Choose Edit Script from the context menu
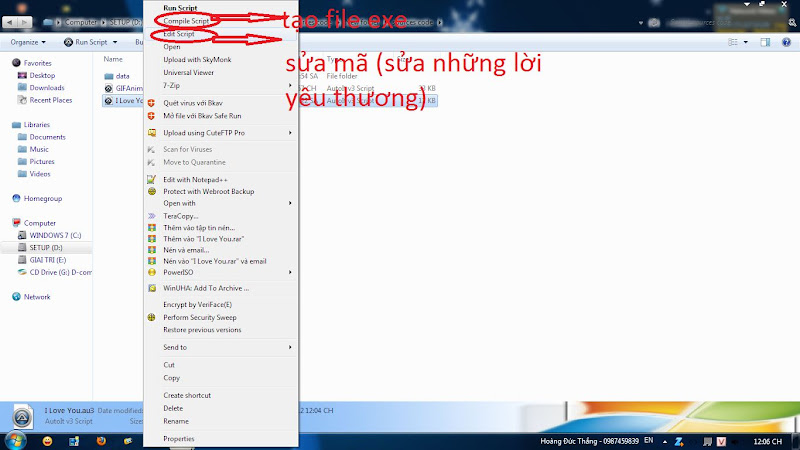800x450 pixels. tap(179, 34)
